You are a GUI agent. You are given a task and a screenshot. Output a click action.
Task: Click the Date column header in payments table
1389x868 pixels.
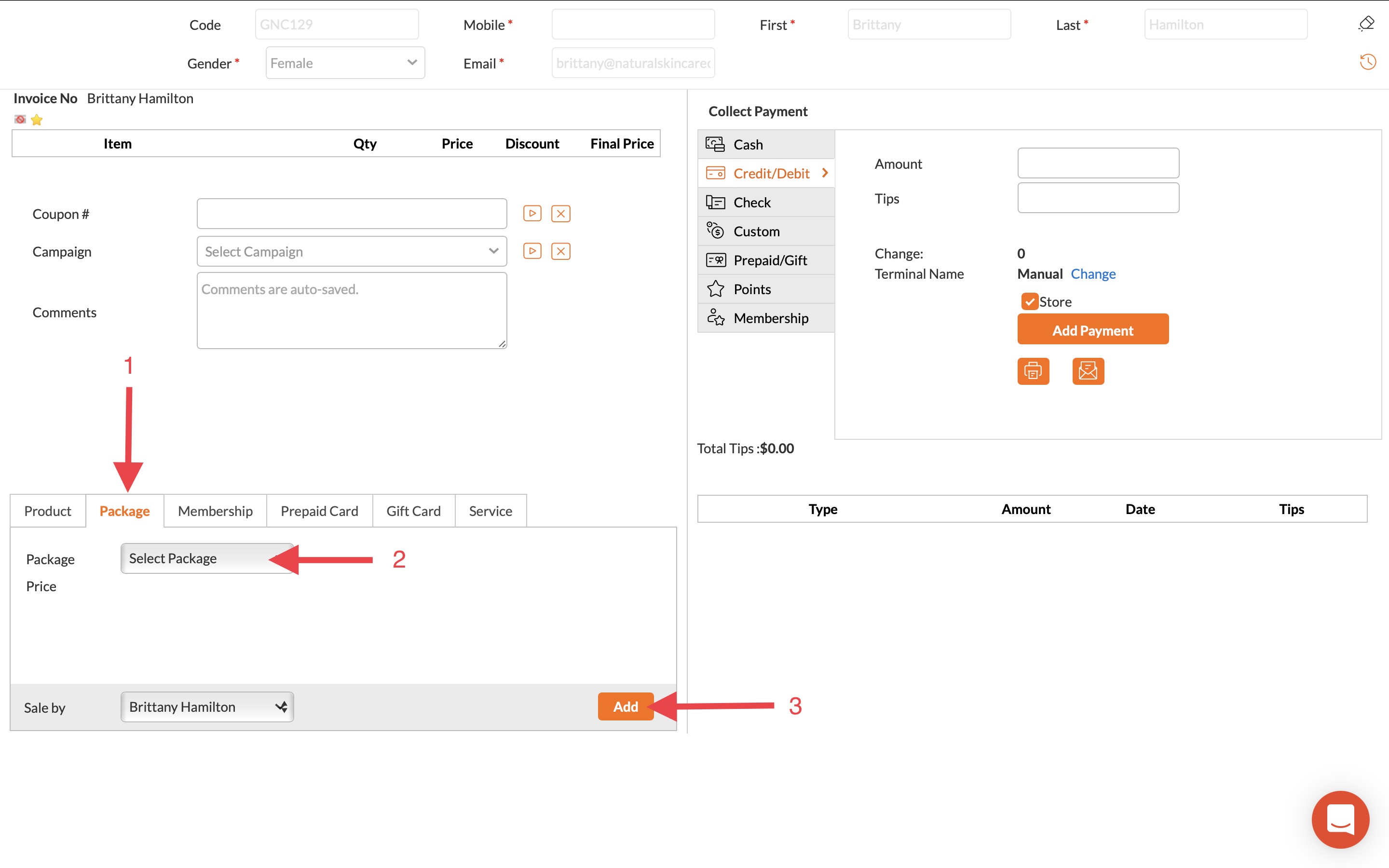tap(1140, 509)
